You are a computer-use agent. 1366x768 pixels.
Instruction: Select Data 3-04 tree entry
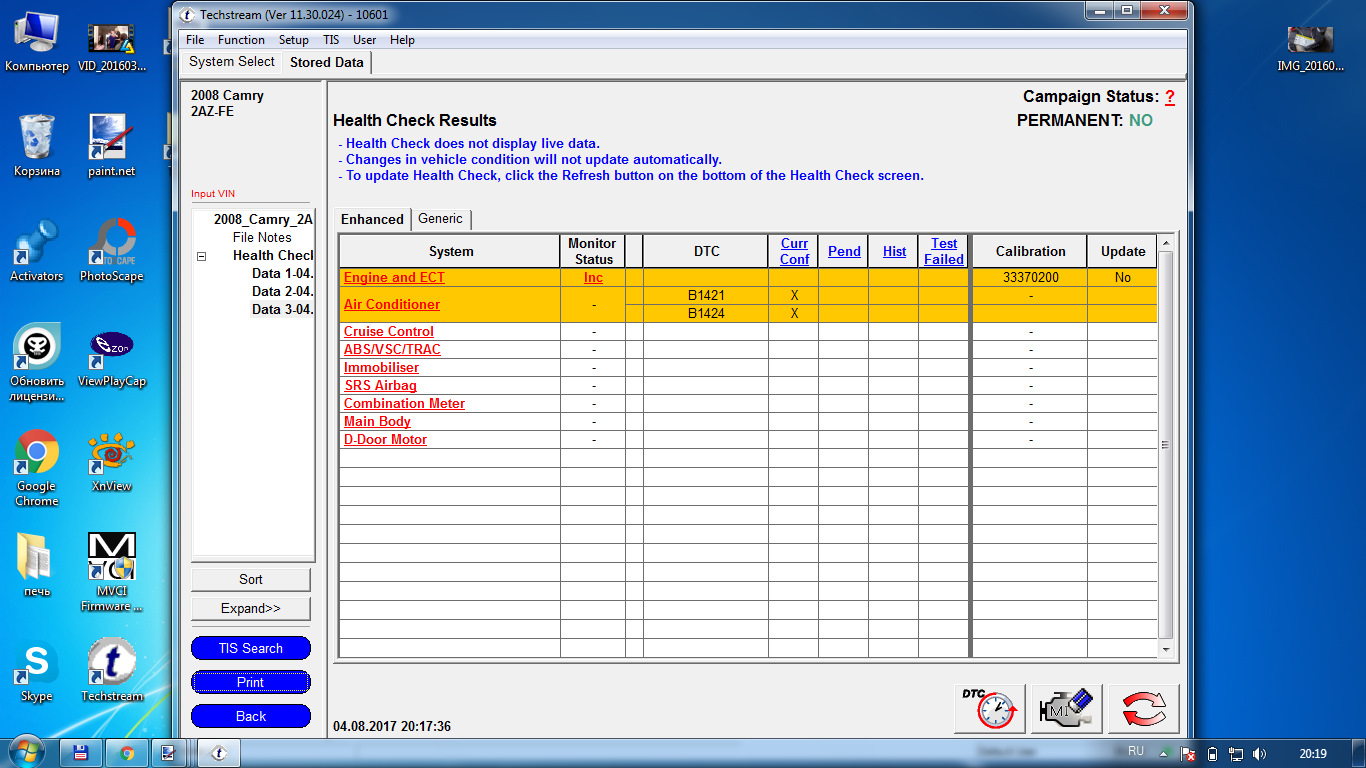(282, 309)
